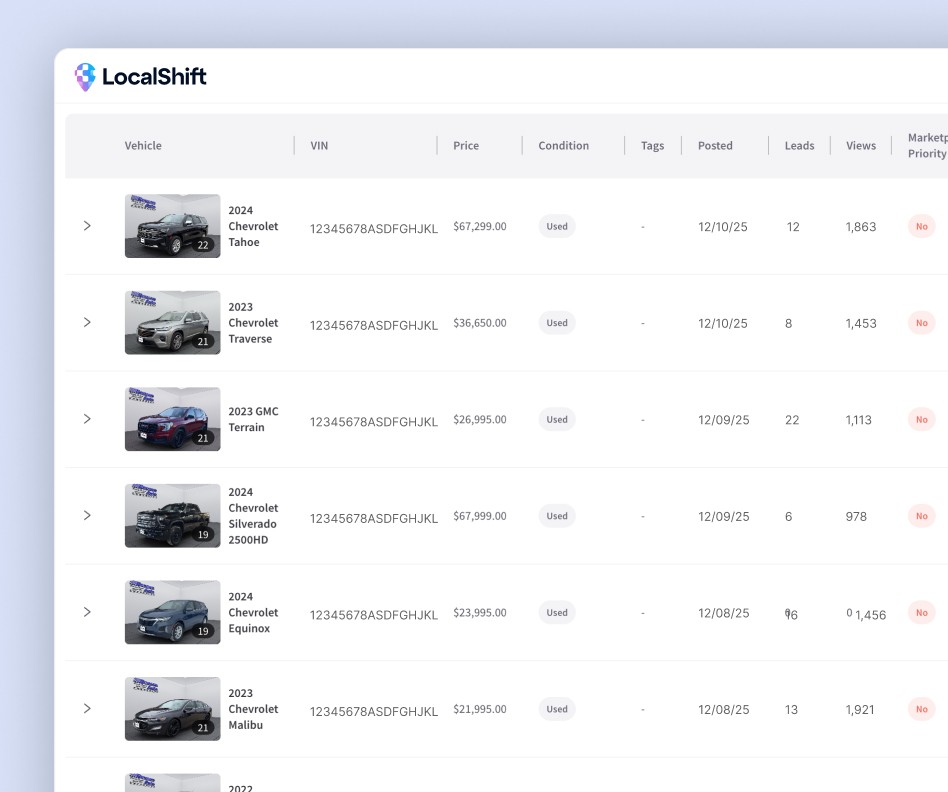Sort by the Price column header
The width and height of the screenshot is (948, 792).
click(x=466, y=146)
